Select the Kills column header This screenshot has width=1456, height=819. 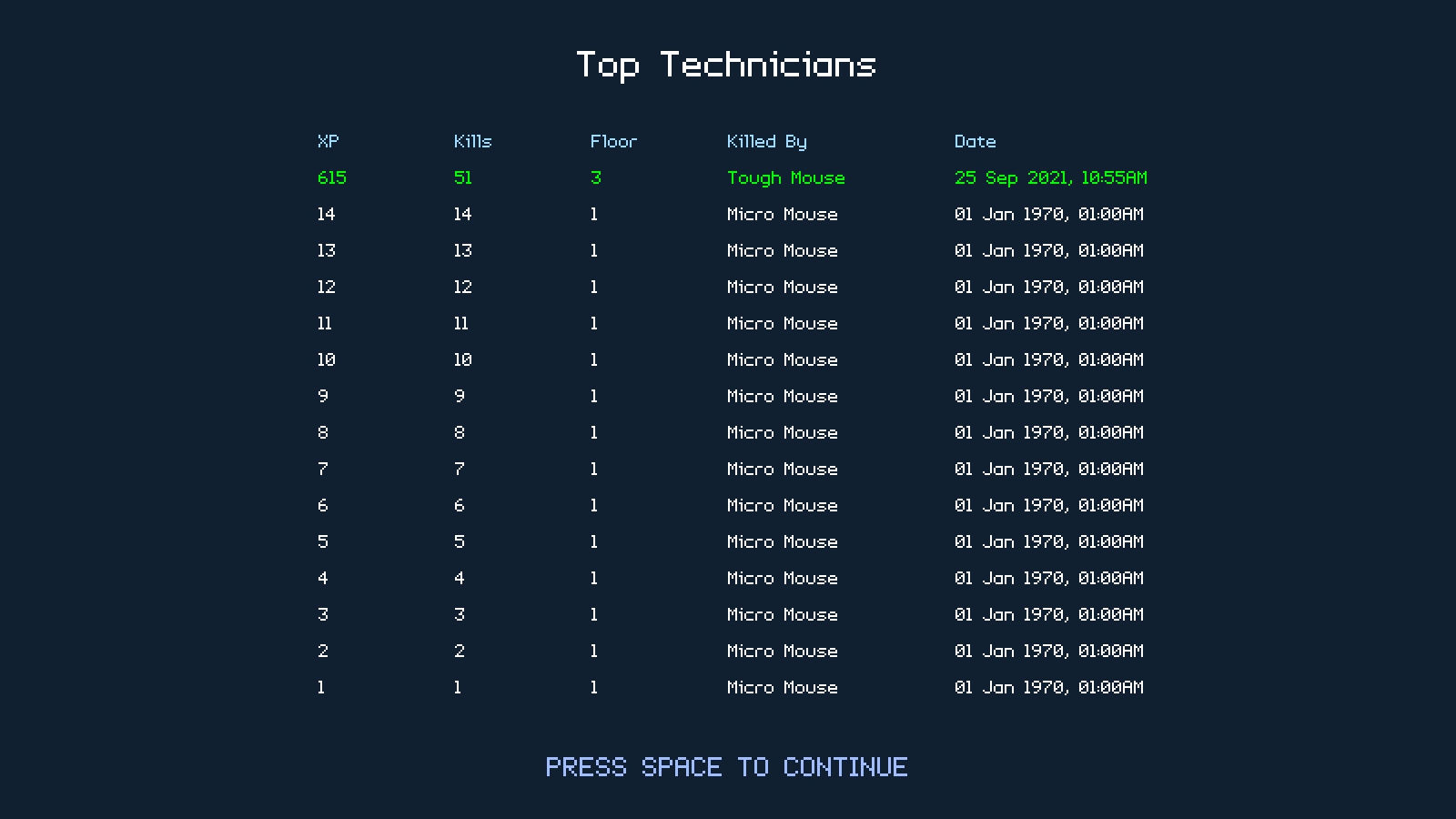pyautogui.click(x=472, y=141)
